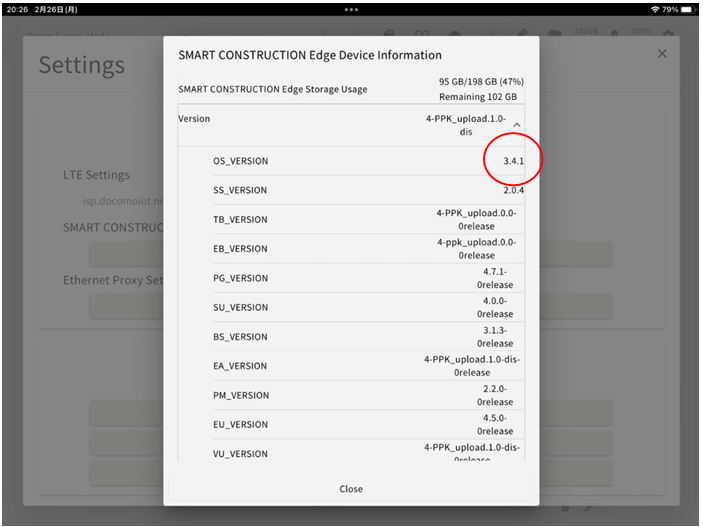This screenshot has height=527, width=703.
Task: Collapse the Version details chevron
Action: (x=516, y=125)
